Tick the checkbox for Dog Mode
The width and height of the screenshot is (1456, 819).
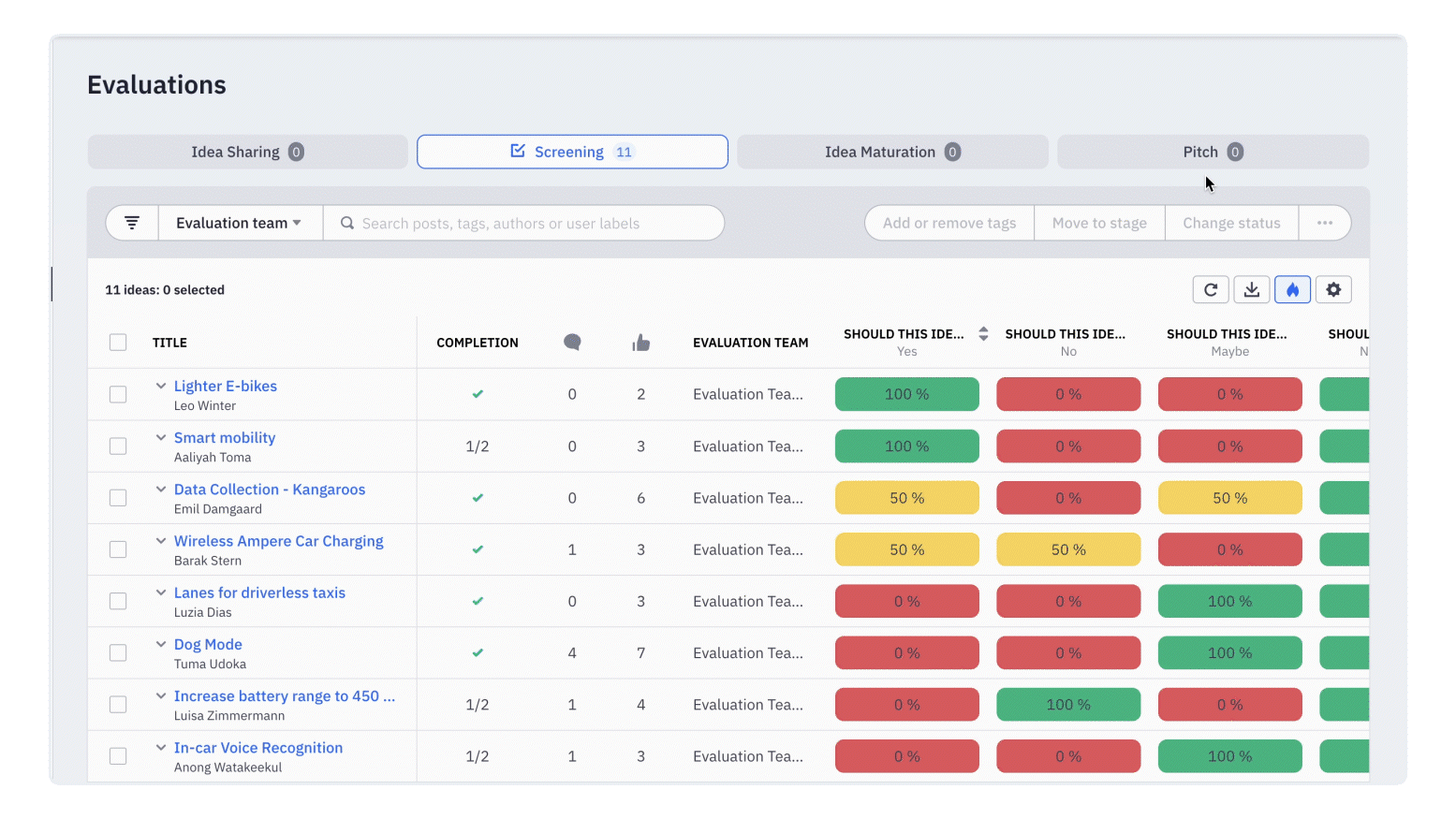pos(118,652)
